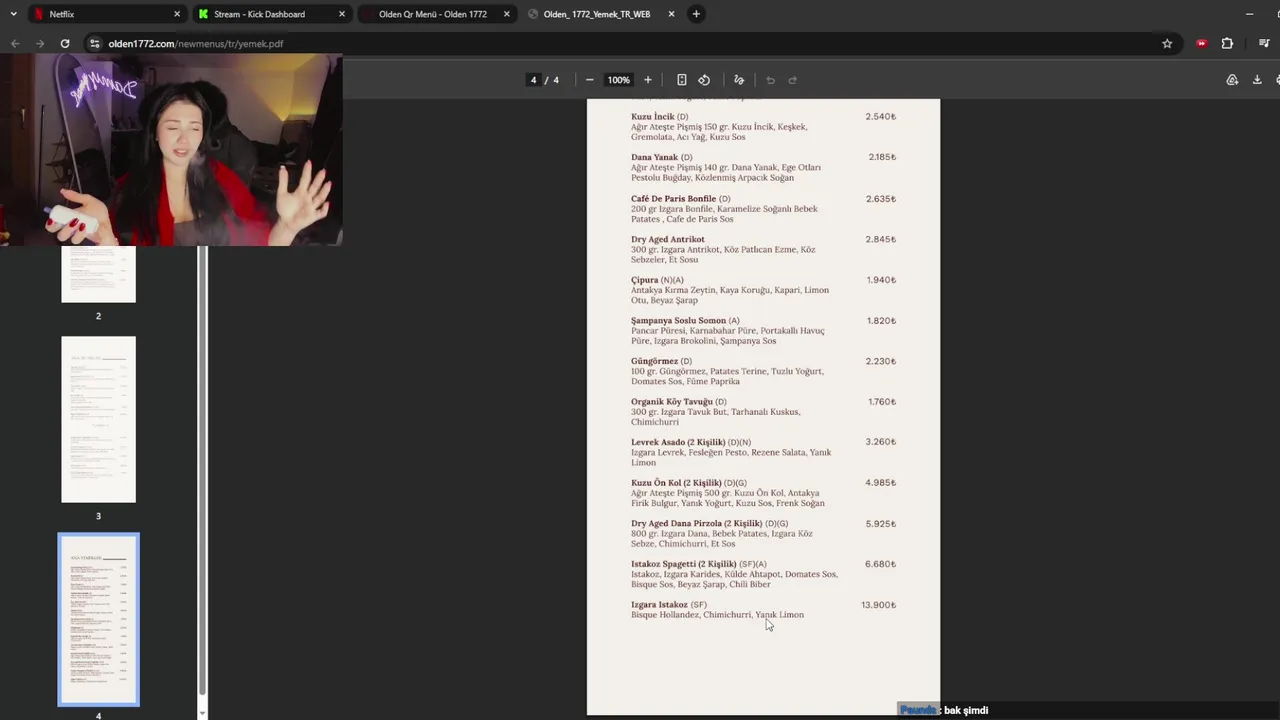This screenshot has height=720, width=1280.
Task: Click Şampanya Soslu Somon dish name
Action: tap(679, 320)
